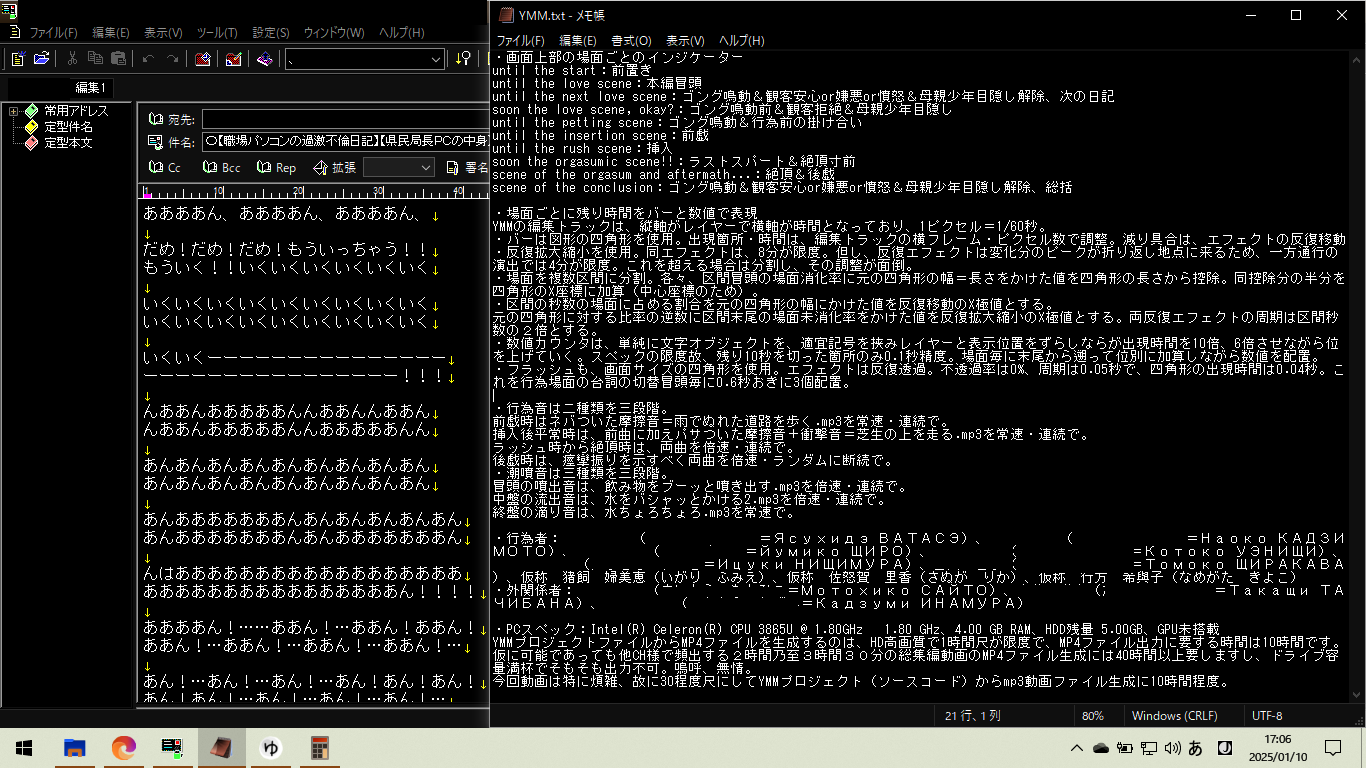Open the toolbar search combo box dropdown
Screen dimensions: 1366x768
(436, 59)
